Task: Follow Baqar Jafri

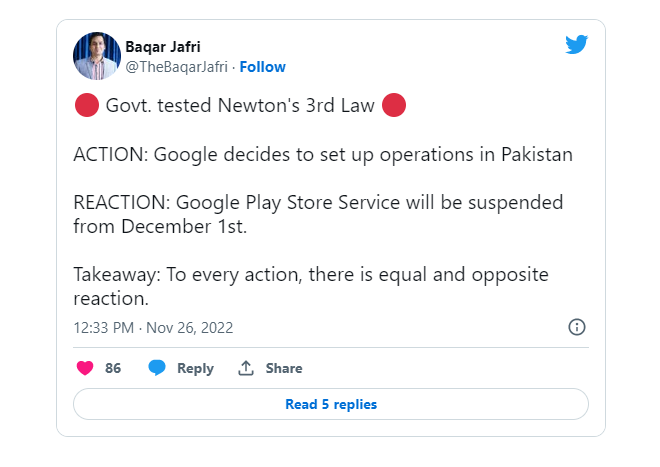Action: (262, 67)
